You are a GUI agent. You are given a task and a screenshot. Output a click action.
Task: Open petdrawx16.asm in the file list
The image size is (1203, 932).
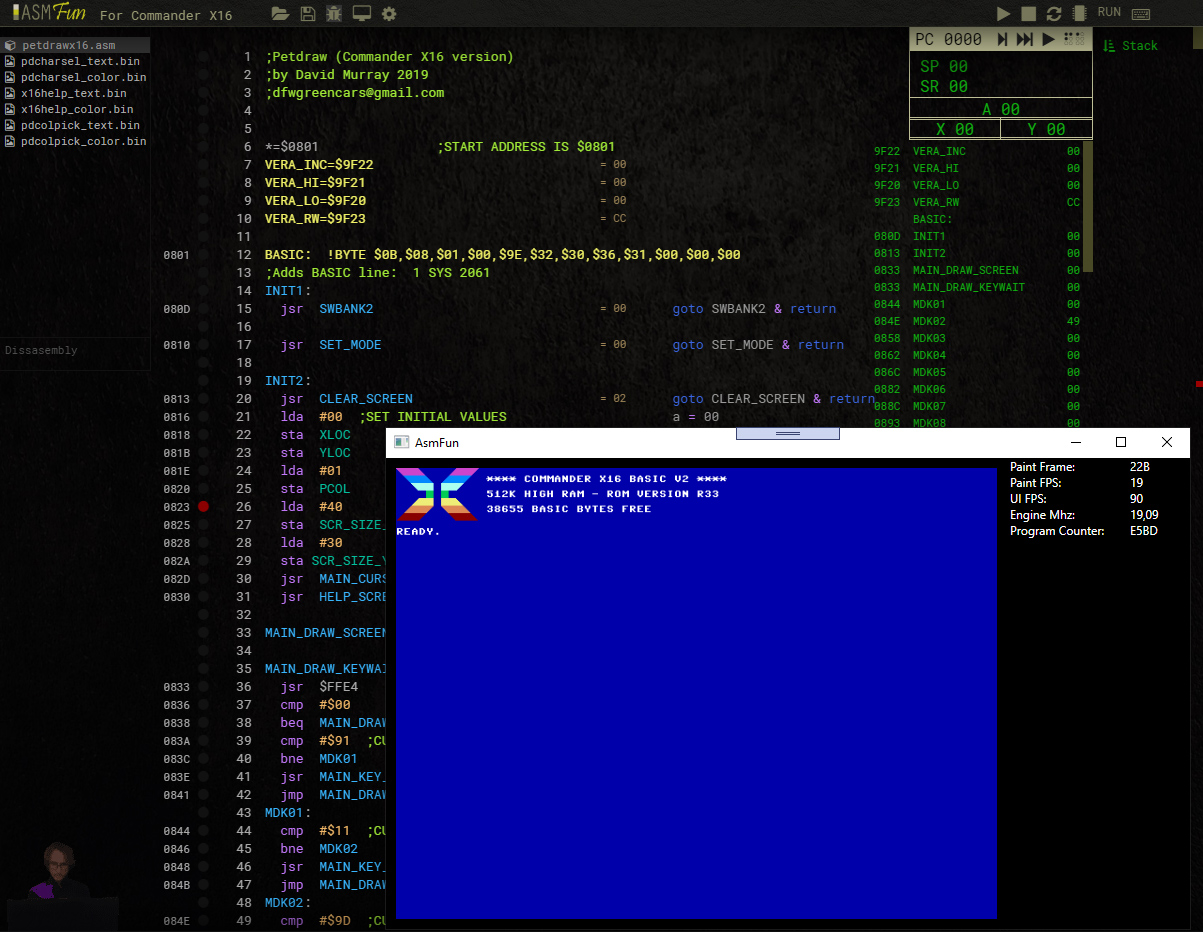tap(69, 46)
